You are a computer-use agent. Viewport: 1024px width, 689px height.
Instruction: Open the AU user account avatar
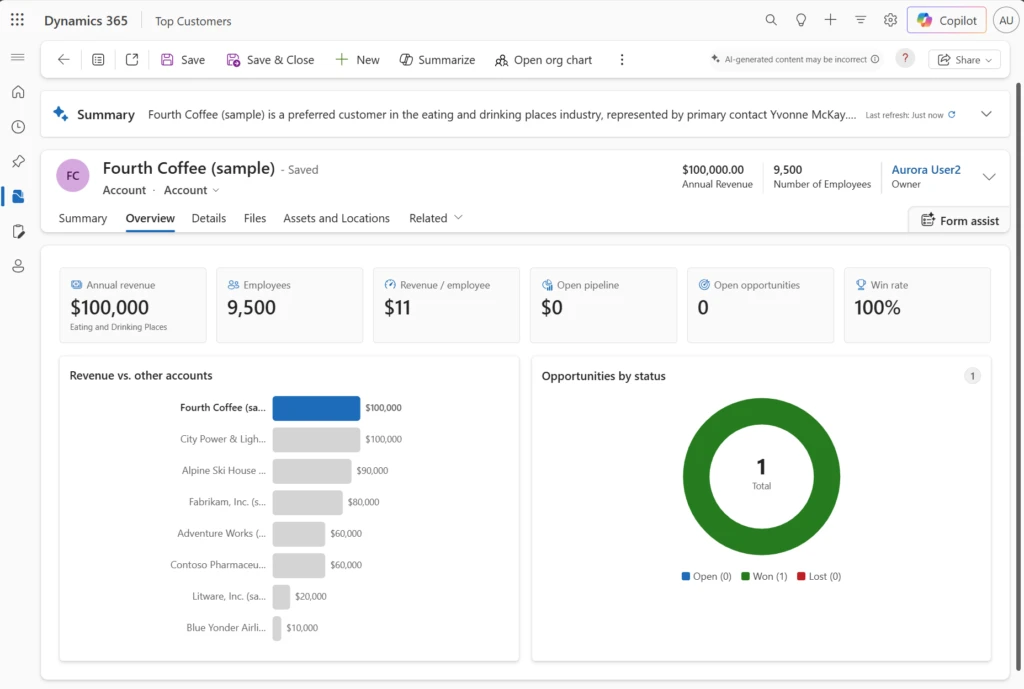point(1006,20)
